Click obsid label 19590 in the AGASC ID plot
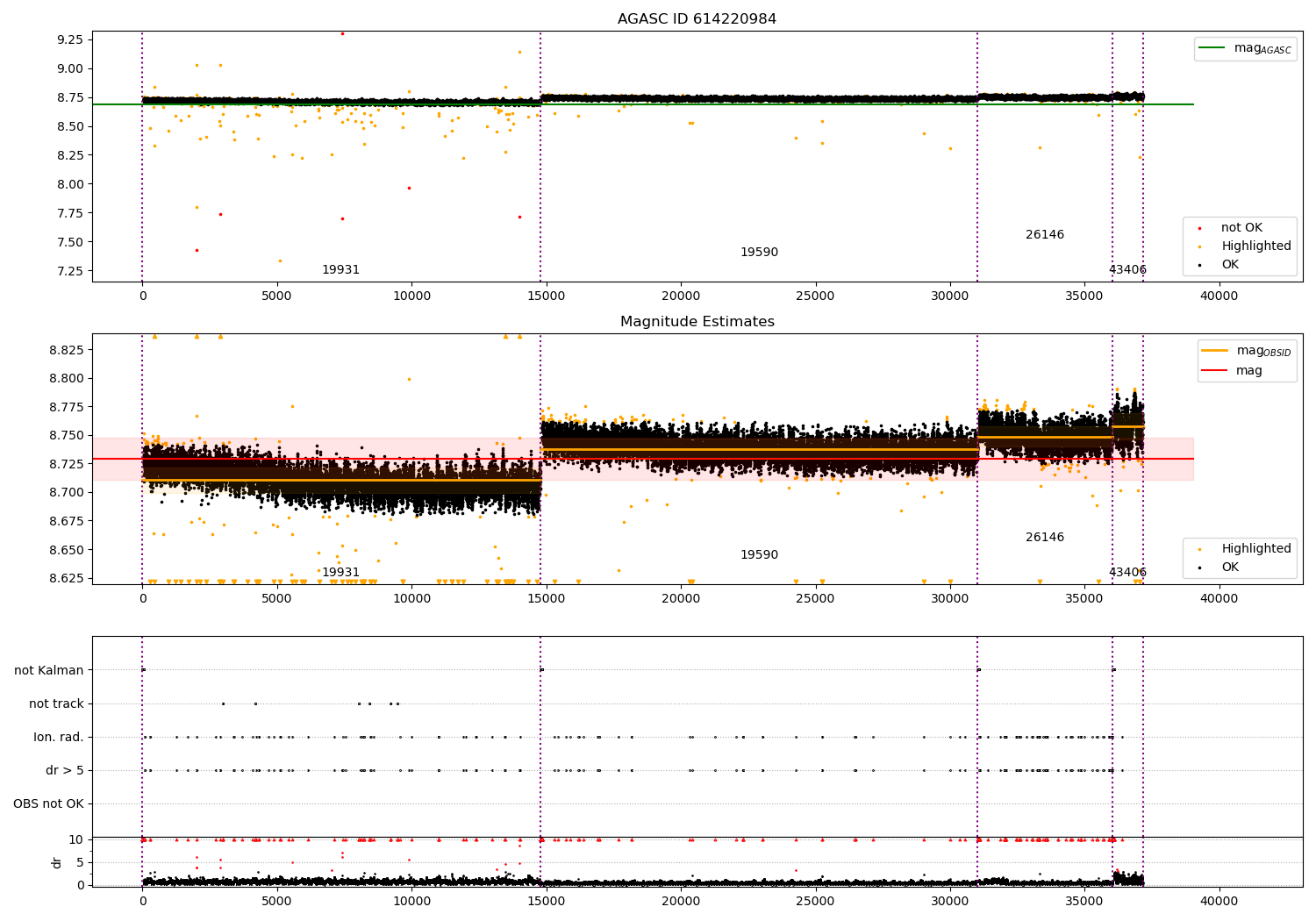The image size is (1316, 921). coord(759,253)
